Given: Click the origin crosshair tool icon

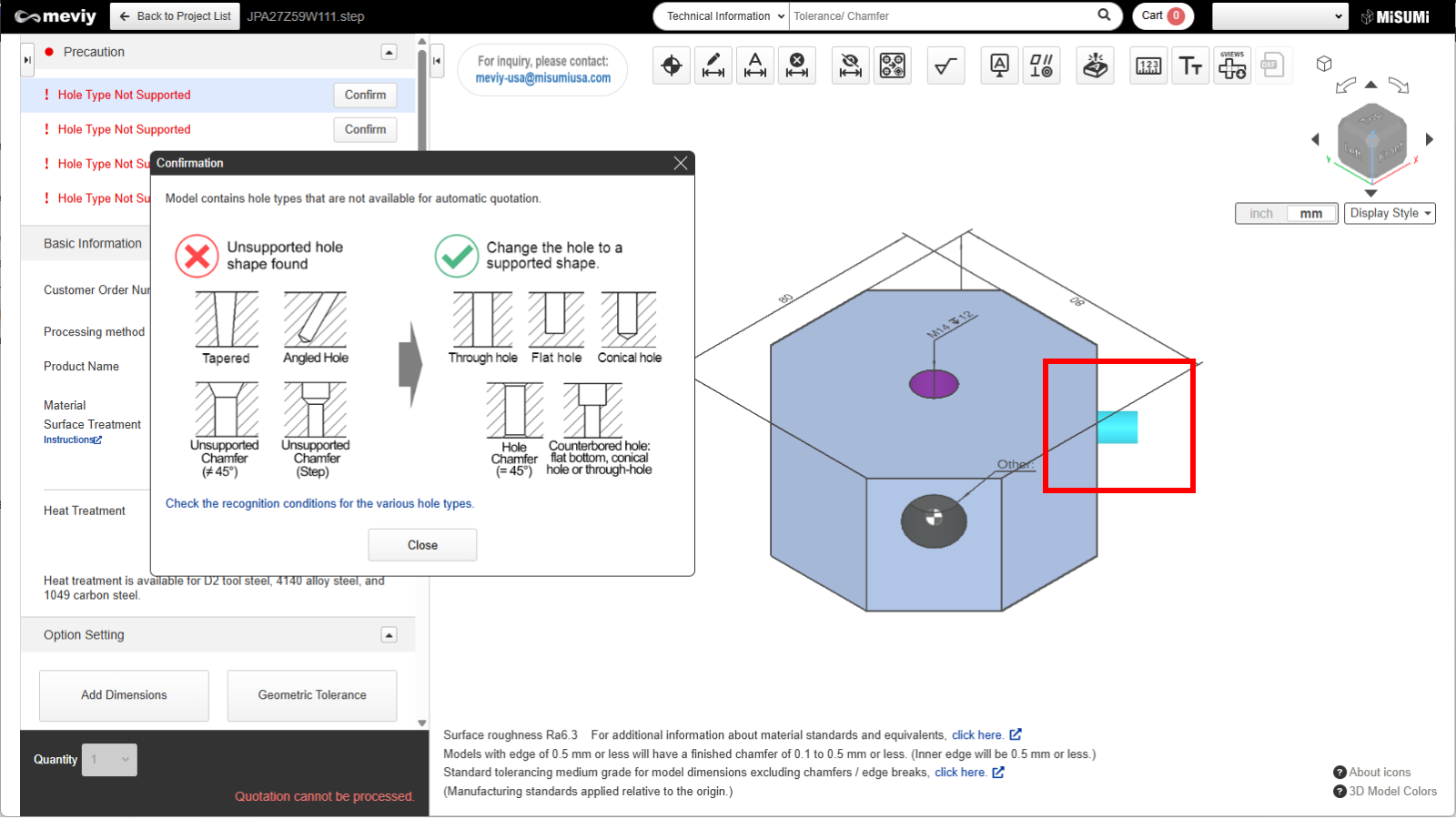Looking at the screenshot, I should (x=672, y=66).
